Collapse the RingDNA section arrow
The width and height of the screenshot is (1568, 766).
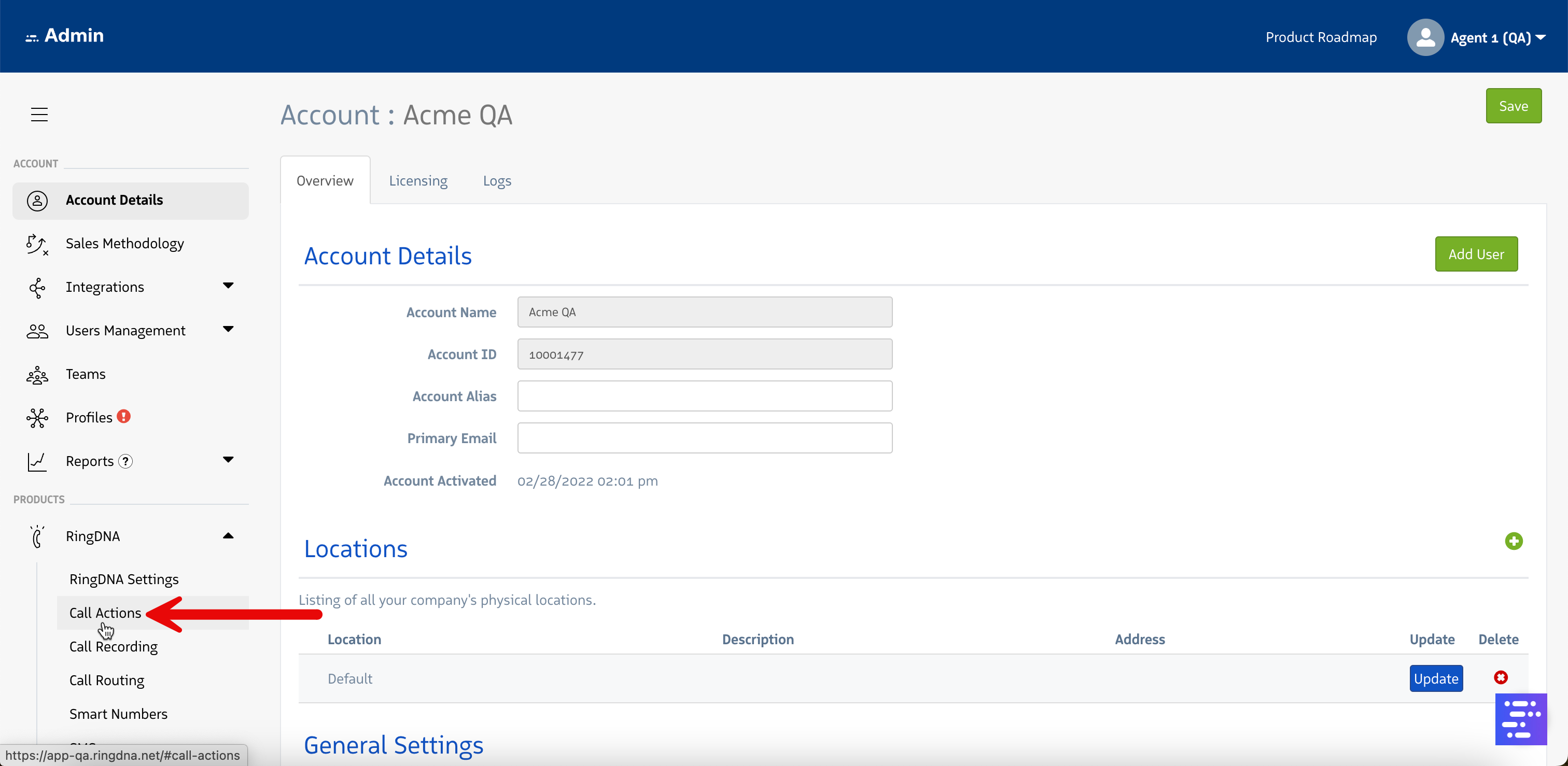[x=228, y=535]
